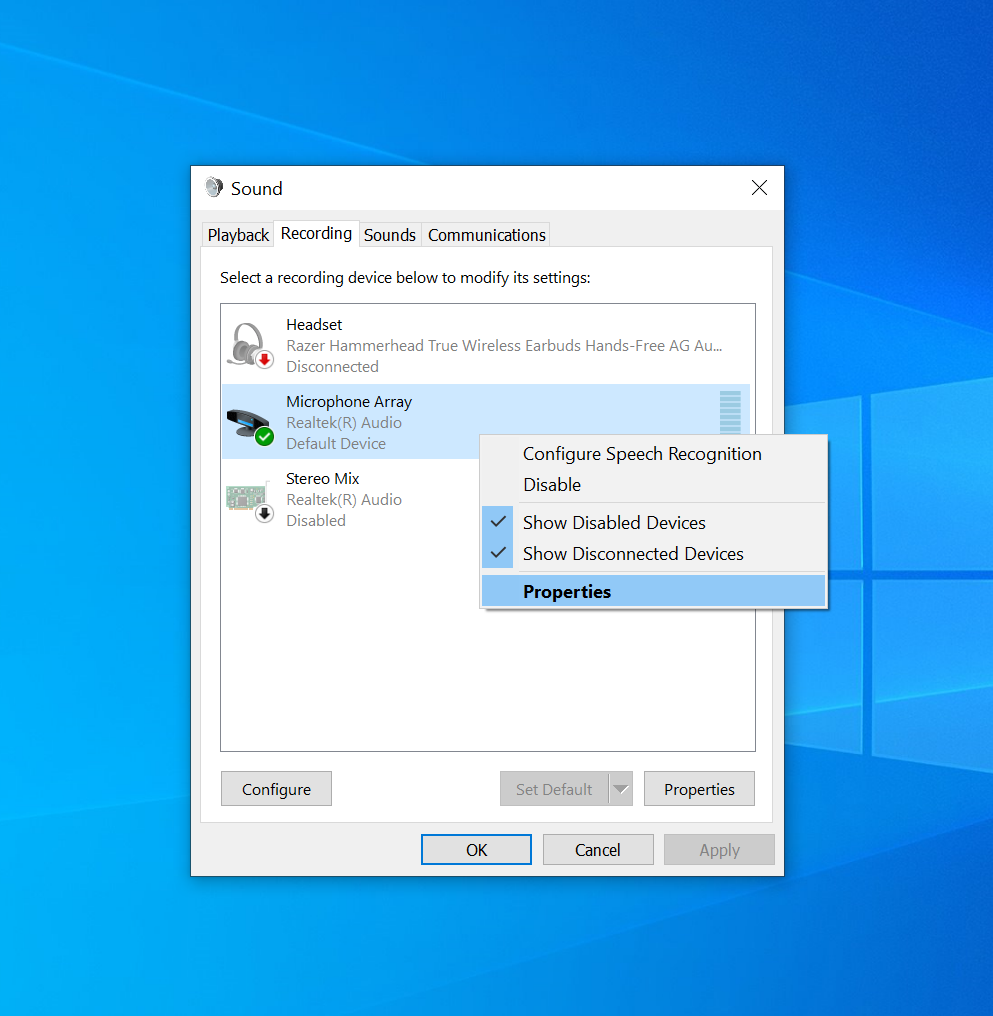This screenshot has width=993, height=1016.
Task: Close the Sound dialog window
Action: point(759,188)
